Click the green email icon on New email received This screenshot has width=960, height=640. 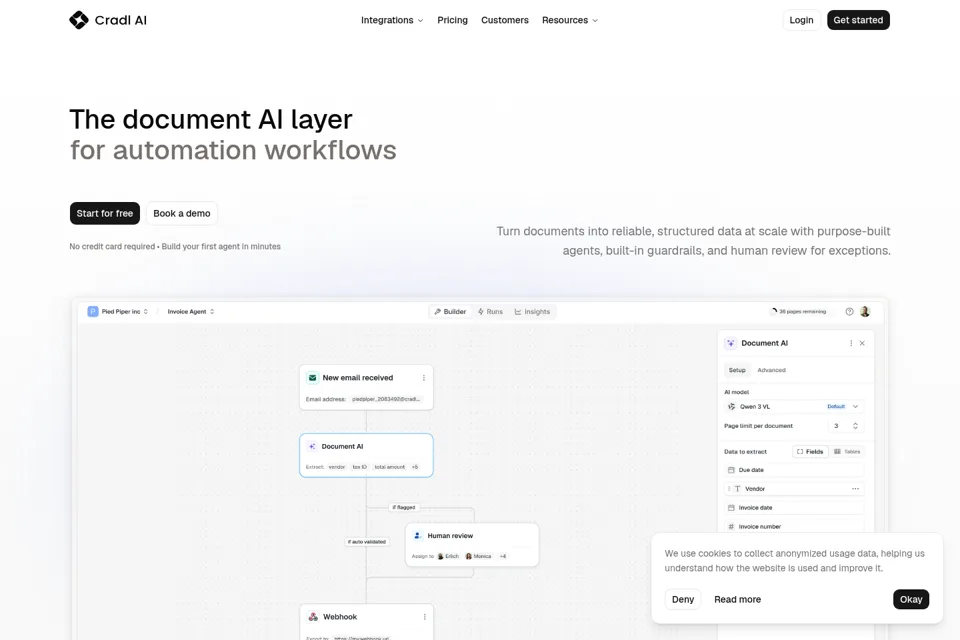tap(312, 378)
